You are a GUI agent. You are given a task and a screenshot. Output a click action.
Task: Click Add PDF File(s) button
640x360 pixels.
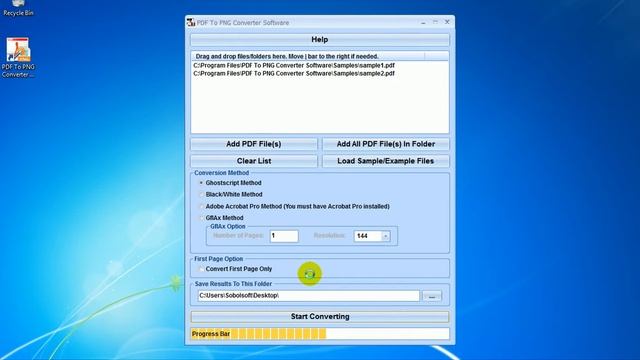(253, 144)
